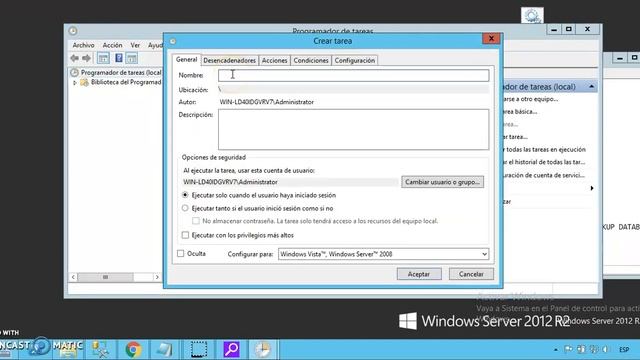Click the Back arrow in Task Scheduler toolbar

click(74, 58)
